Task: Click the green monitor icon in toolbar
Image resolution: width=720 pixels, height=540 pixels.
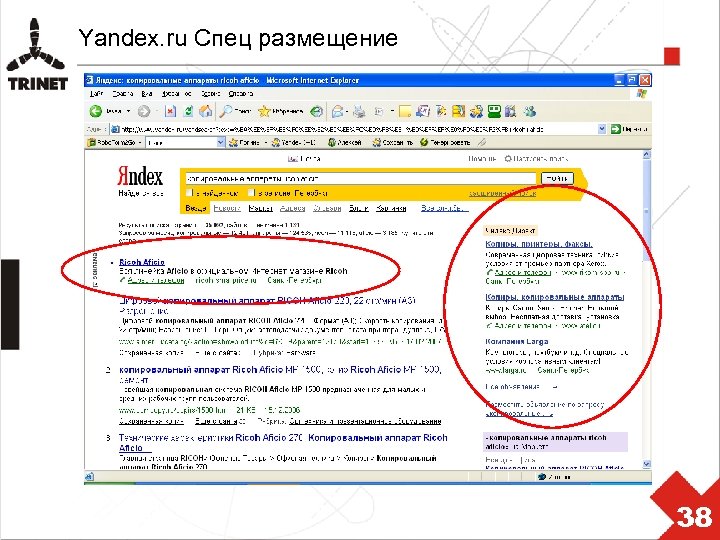Action: coord(494,111)
